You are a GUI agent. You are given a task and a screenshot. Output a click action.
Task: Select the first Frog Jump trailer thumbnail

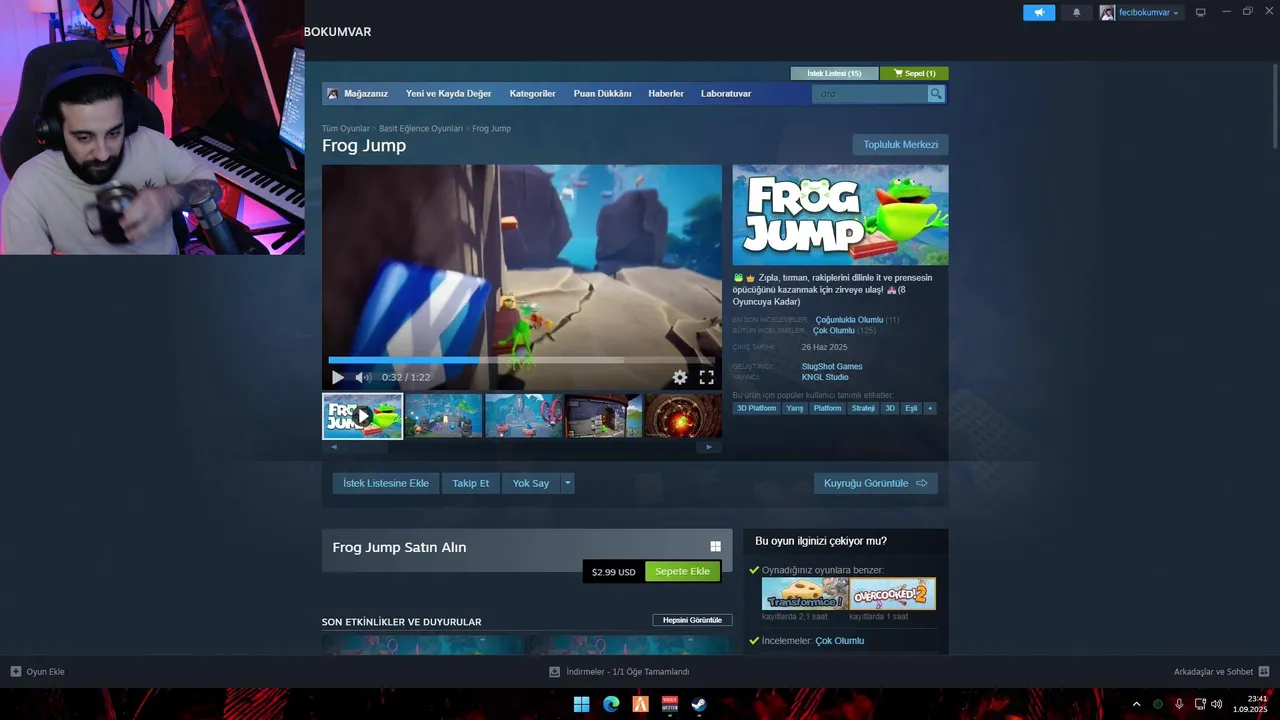coord(362,416)
